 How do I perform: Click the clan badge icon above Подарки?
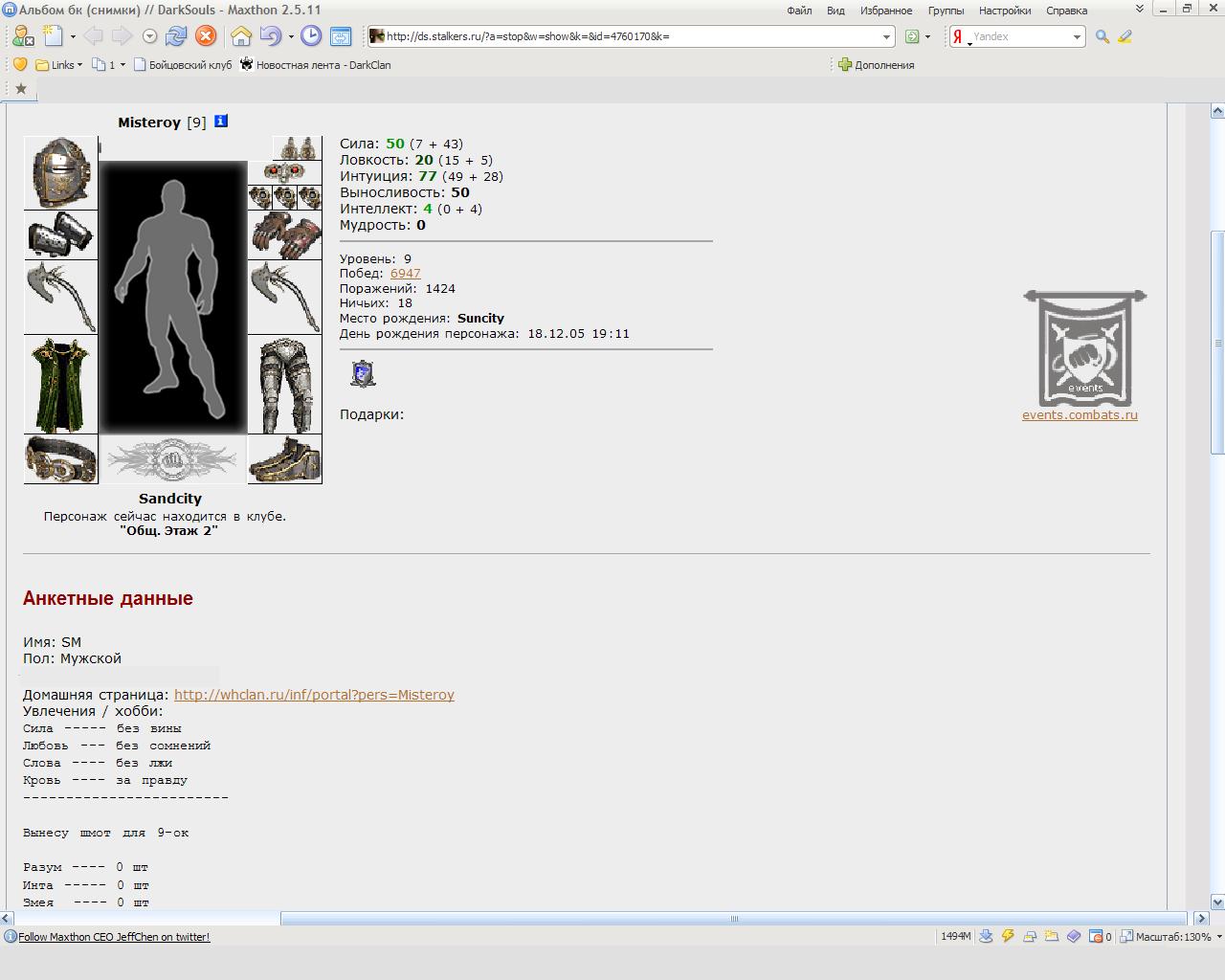[x=363, y=373]
